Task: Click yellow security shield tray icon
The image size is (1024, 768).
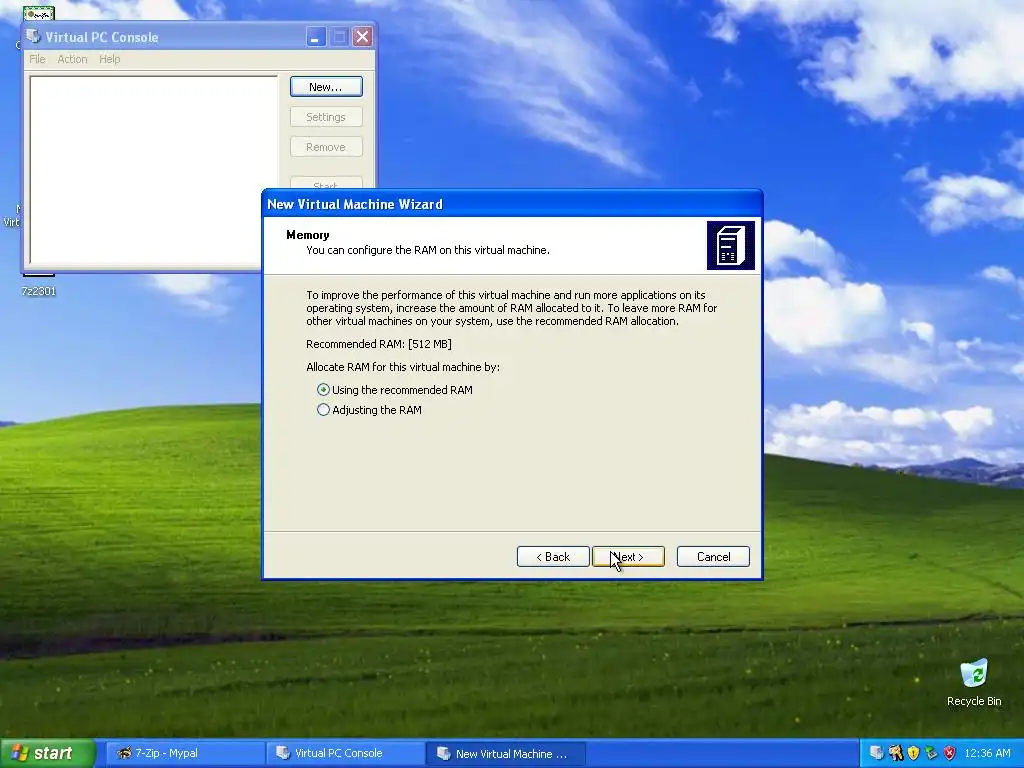Action: 913,753
